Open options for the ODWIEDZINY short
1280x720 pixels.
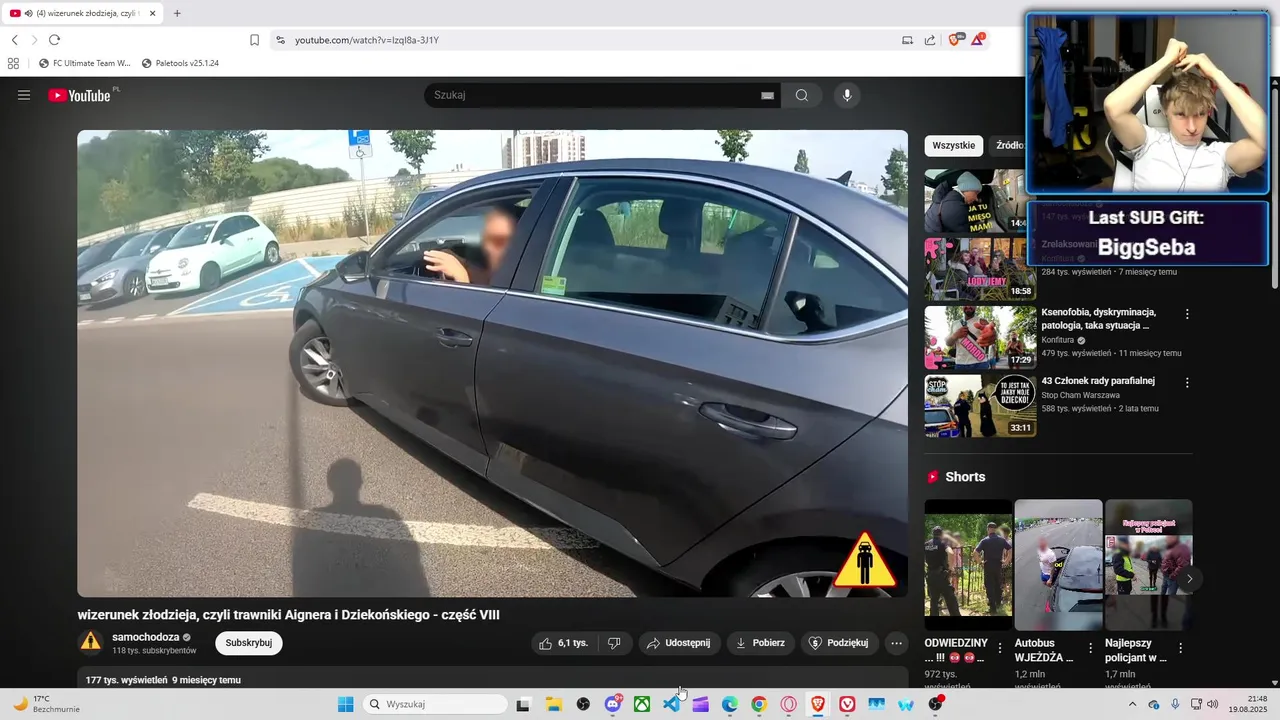pyautogui.click(x=999, y=648)
